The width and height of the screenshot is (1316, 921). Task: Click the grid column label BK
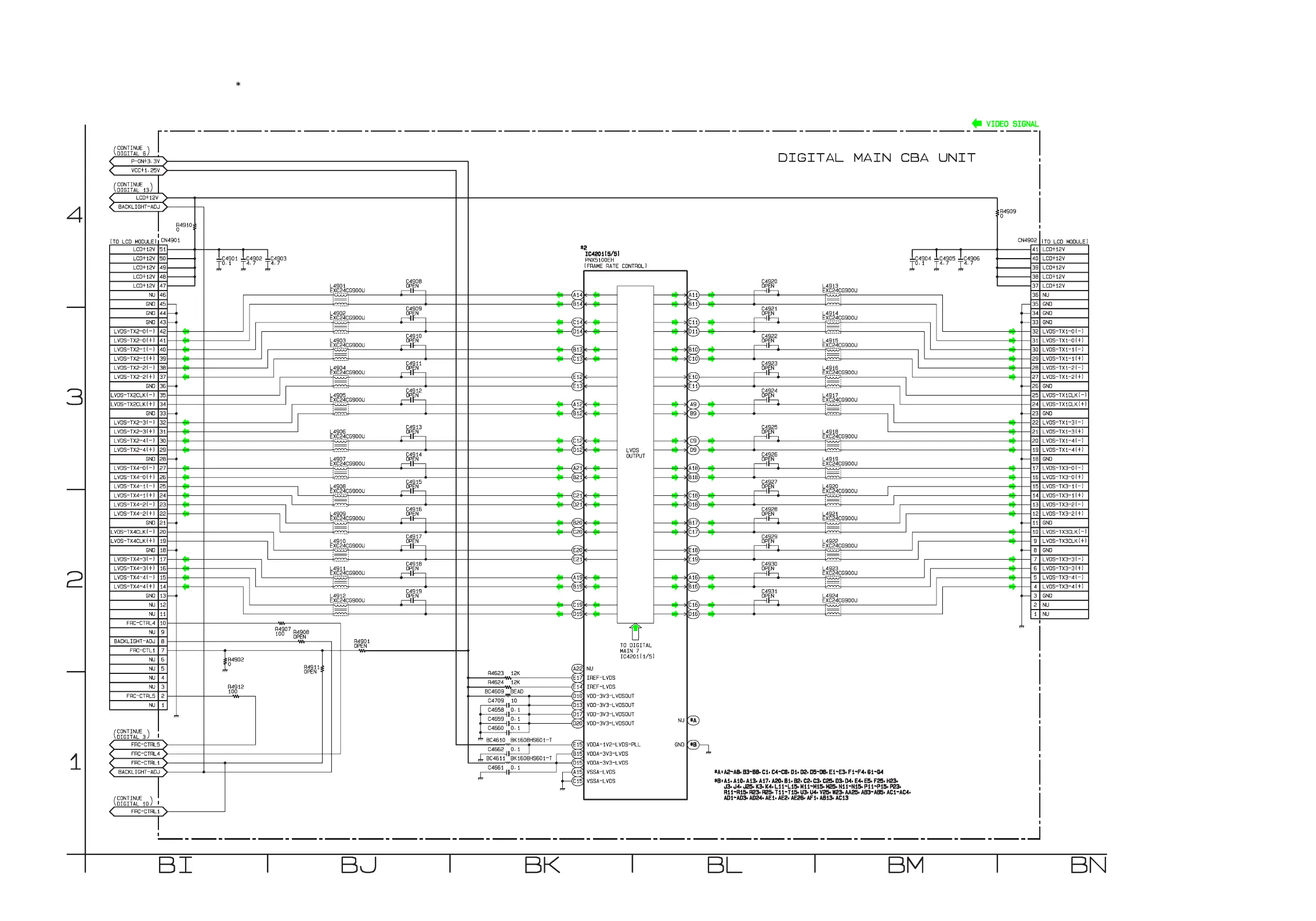(x=542, y=866)
